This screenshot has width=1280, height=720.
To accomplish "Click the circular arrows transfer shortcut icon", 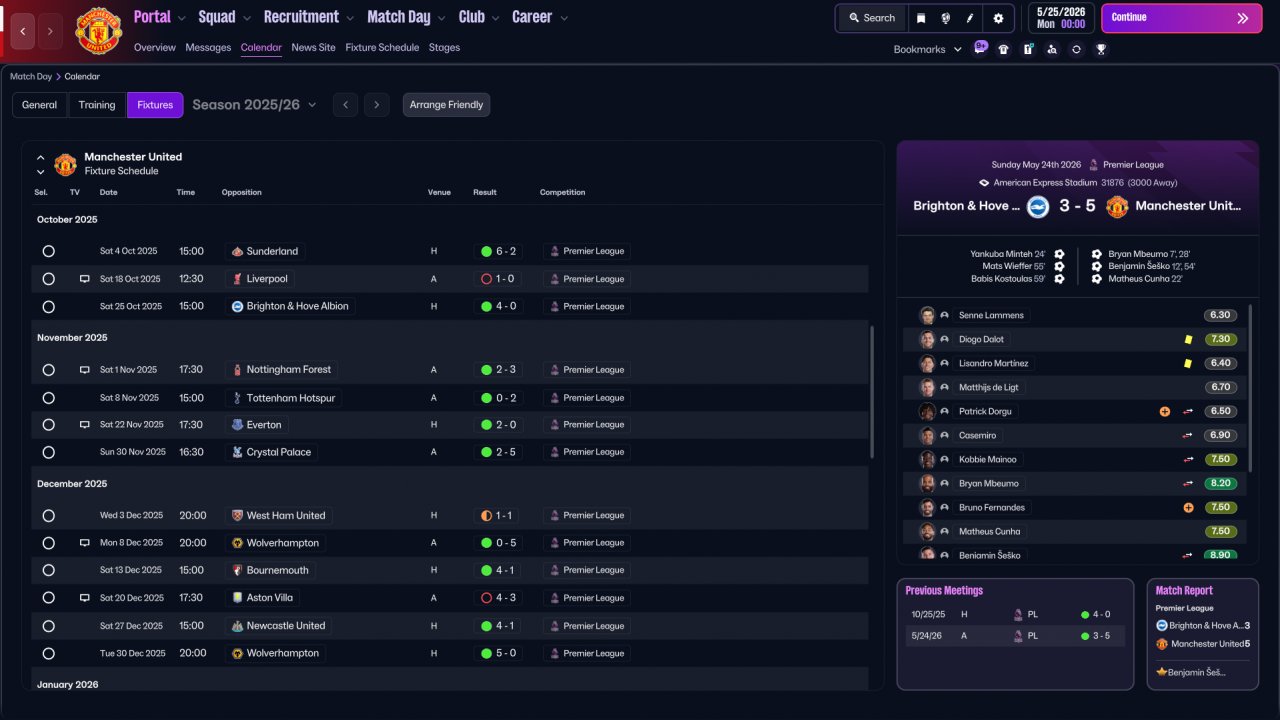I will 1076,49.
